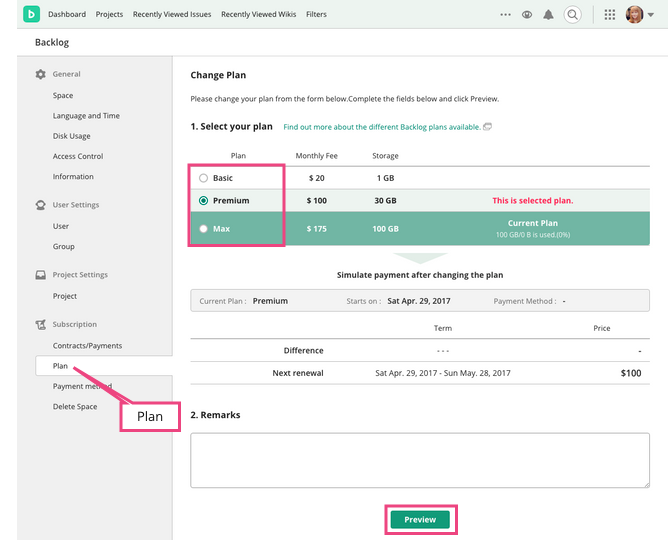Open Disk Usage page
Image resolution: width=668 pixels, height=540 pixels.
(71, 136)
